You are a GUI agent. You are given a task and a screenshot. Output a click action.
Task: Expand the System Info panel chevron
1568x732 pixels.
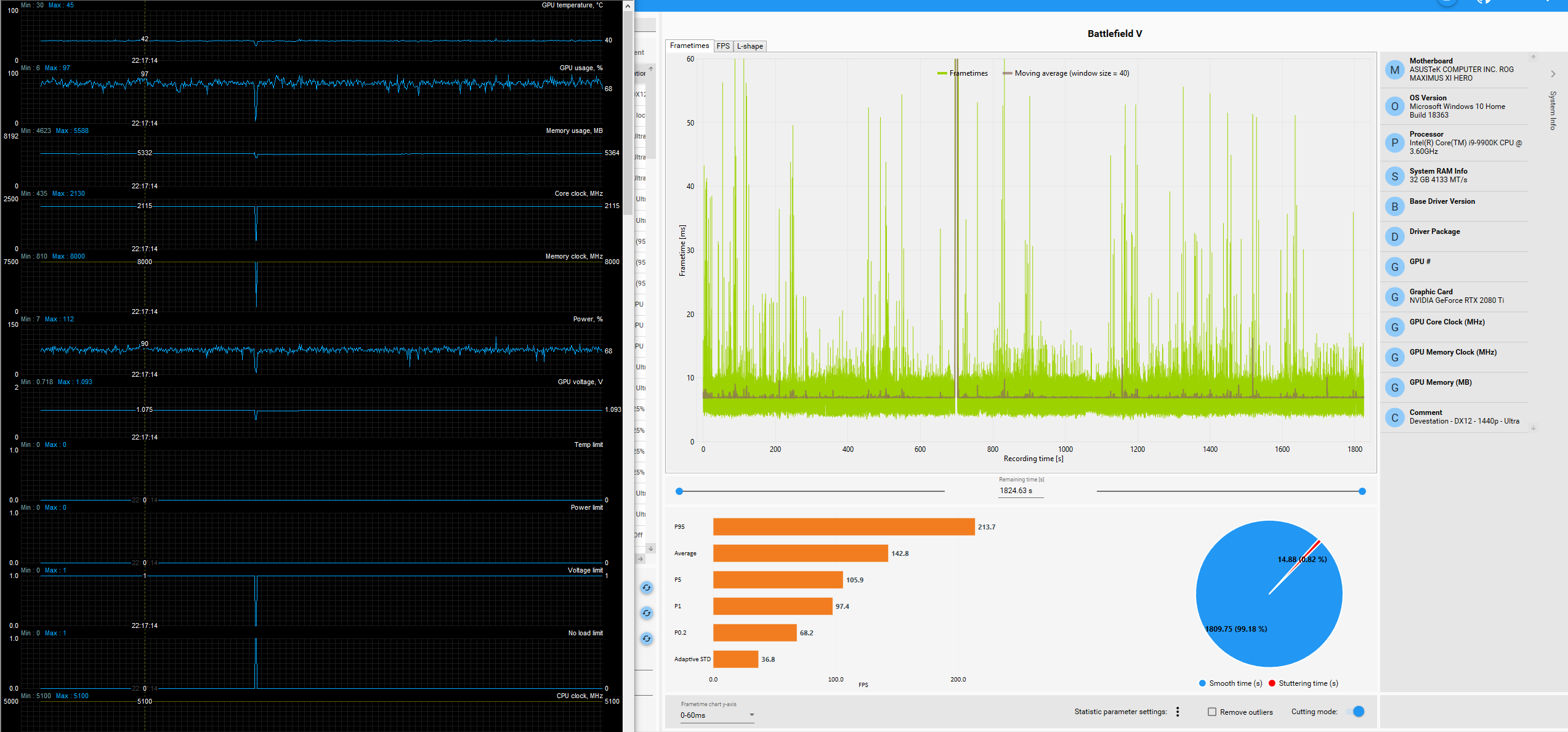tap(1554, 73)
